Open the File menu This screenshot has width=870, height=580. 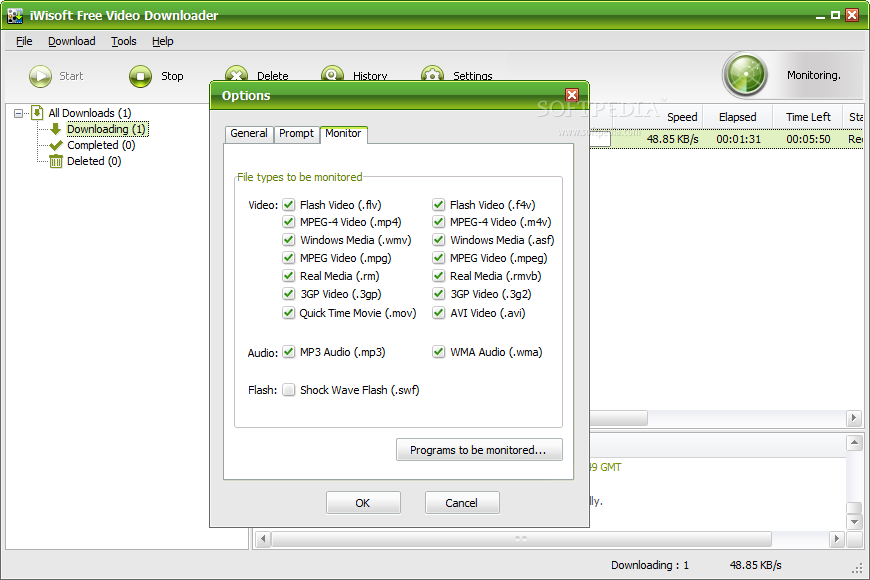(24, 41)
